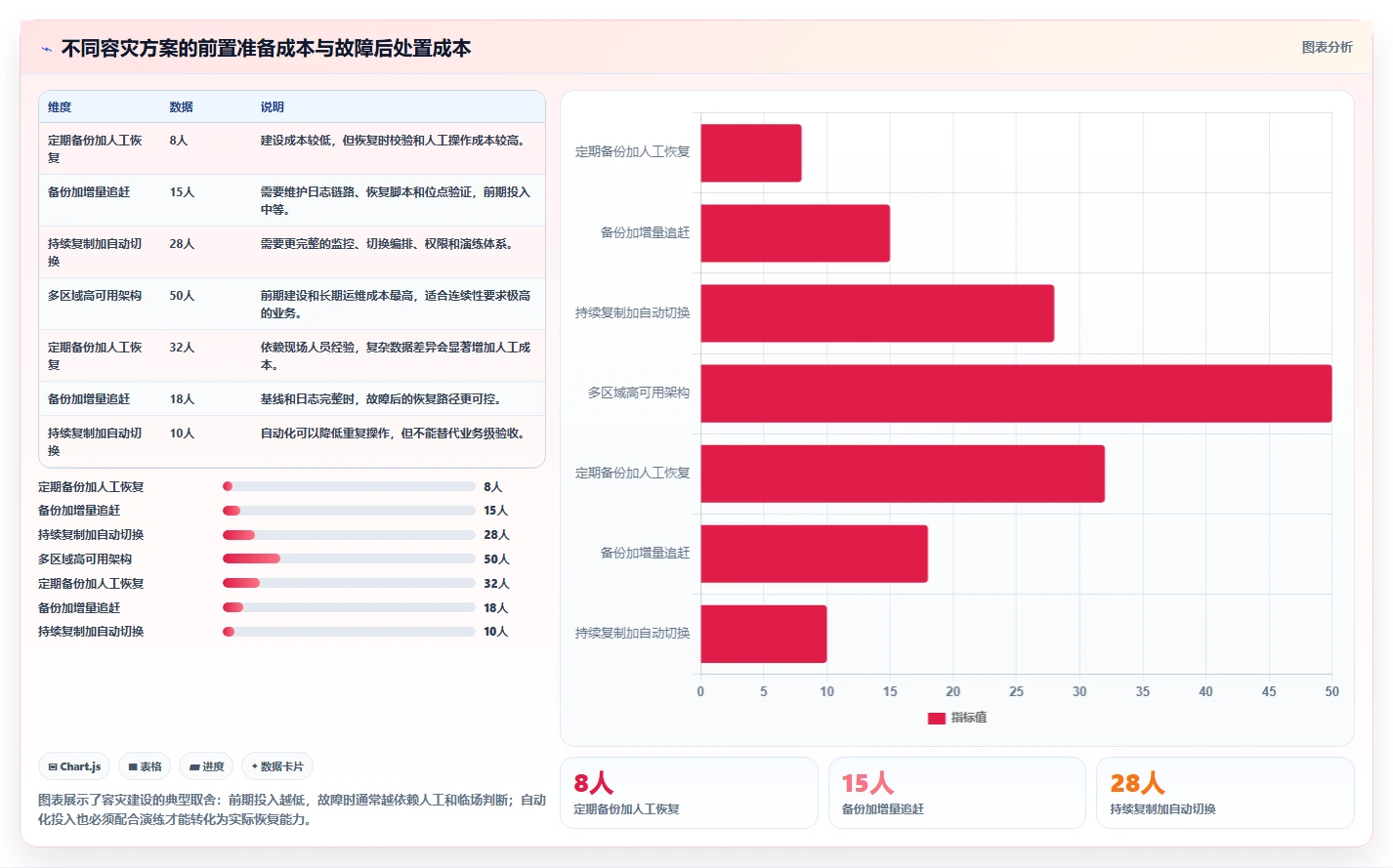Click the longest chart bar for 多区域高可用架构
This screenshot has width=1393, height=868.
tap(1016, 393)
